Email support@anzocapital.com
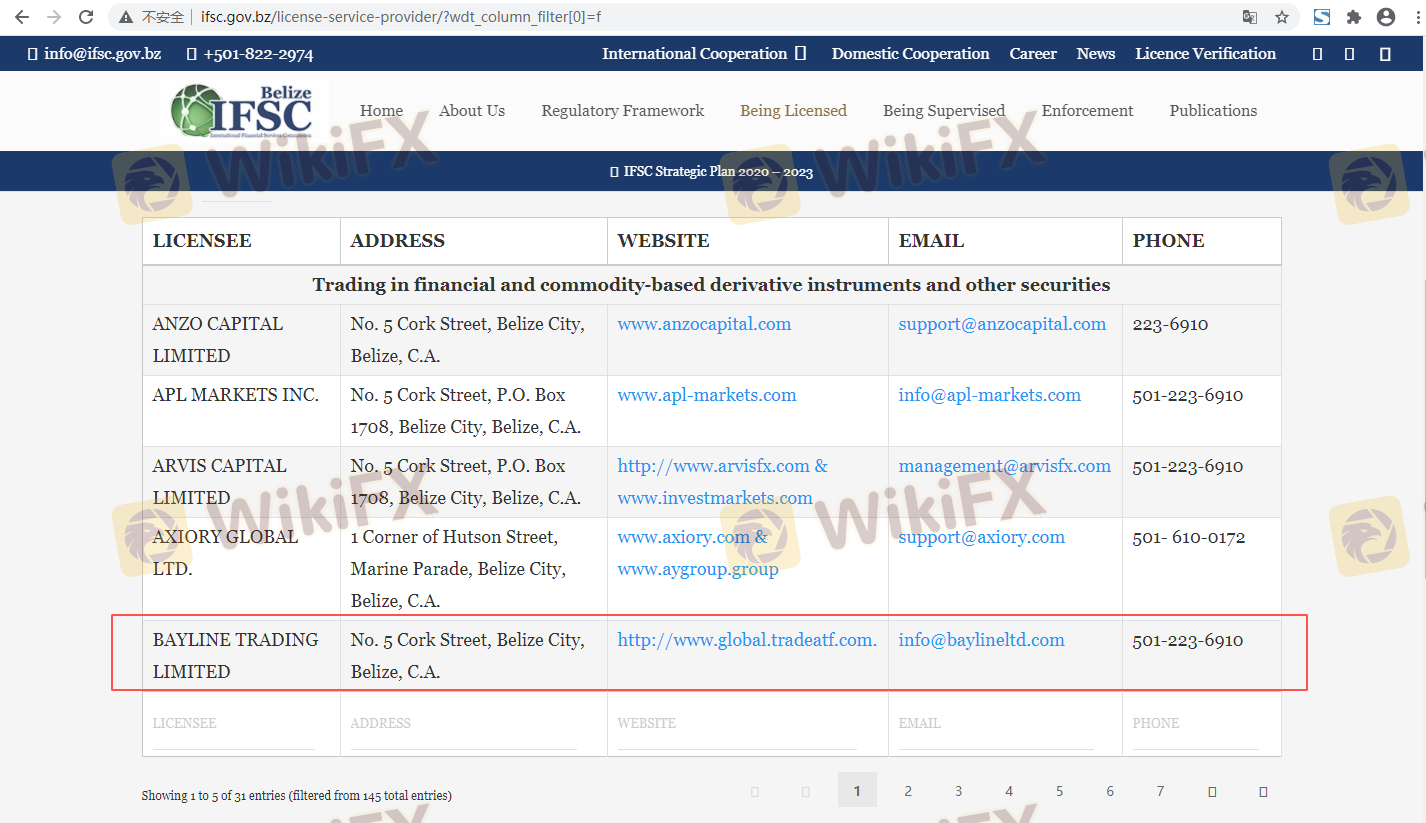Screen dimensions: 1426x823 (x=1002, y=324)
